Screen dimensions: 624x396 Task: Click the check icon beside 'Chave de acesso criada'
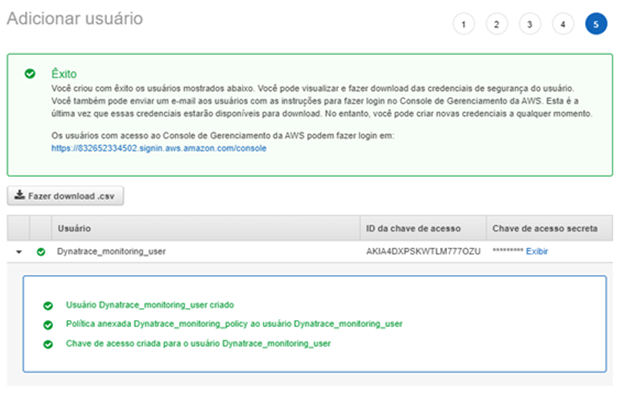tap(48, 344)
